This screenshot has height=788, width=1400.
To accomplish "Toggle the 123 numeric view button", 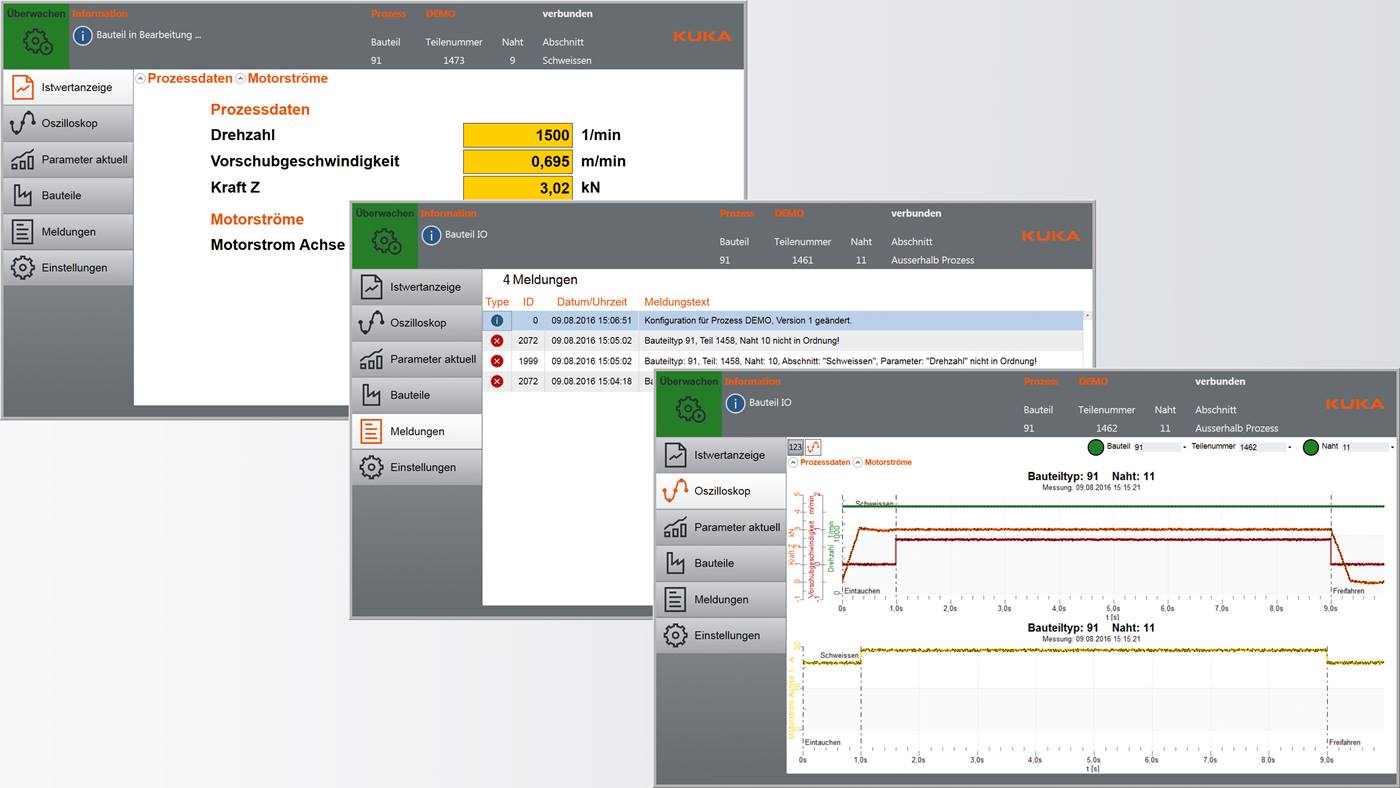I will point(795,447).
